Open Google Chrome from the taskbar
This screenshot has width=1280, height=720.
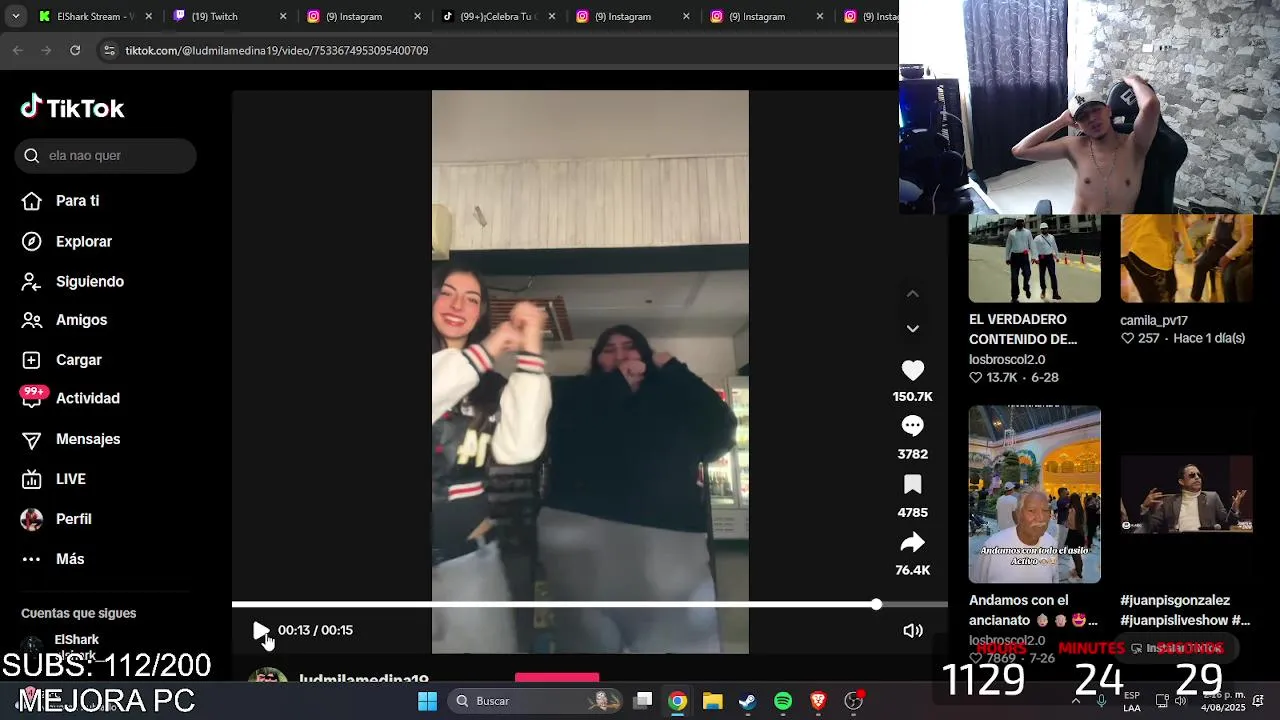[x=678, y=701]
